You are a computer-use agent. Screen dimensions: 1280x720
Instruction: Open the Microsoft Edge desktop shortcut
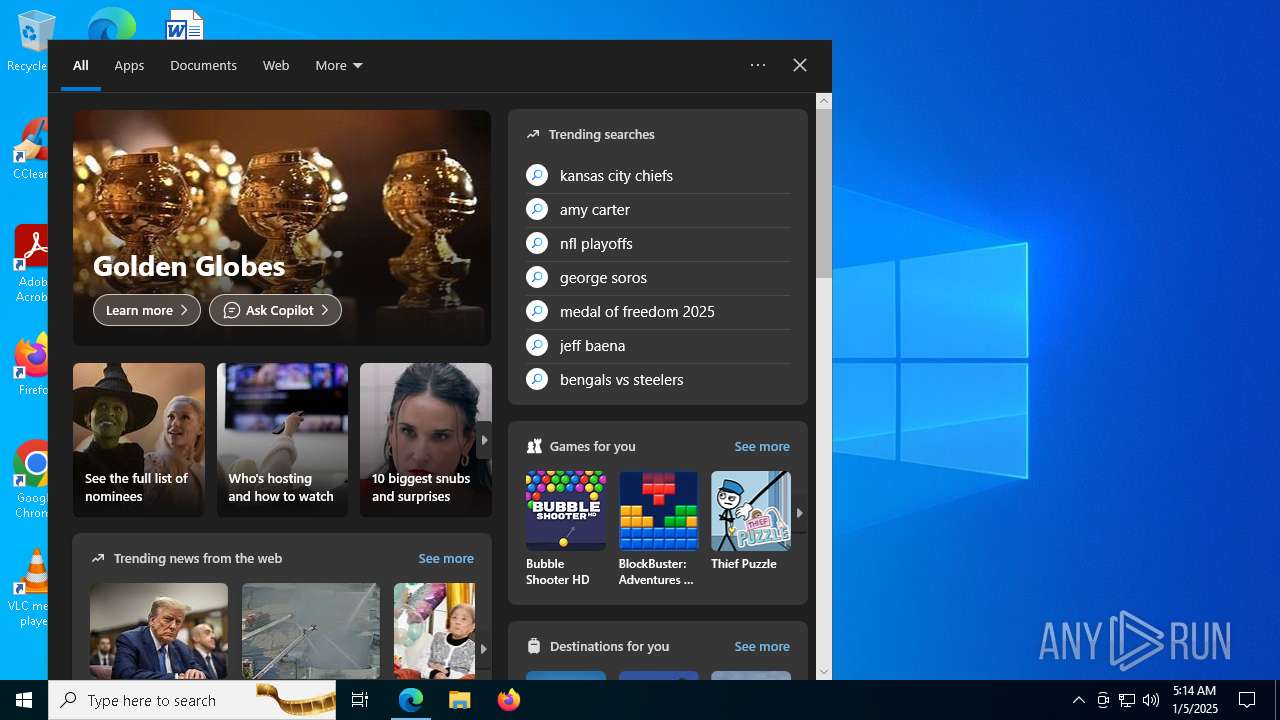(110, 24)
